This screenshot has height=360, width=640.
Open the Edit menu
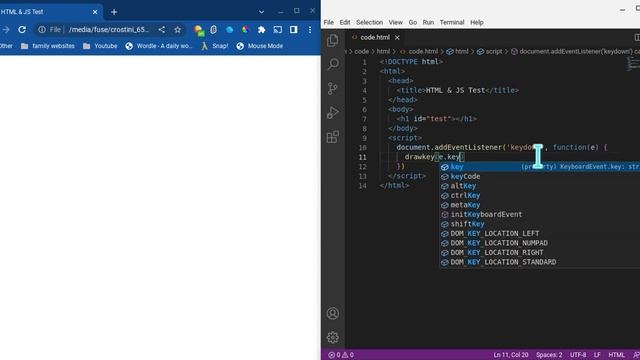(345, 22)
